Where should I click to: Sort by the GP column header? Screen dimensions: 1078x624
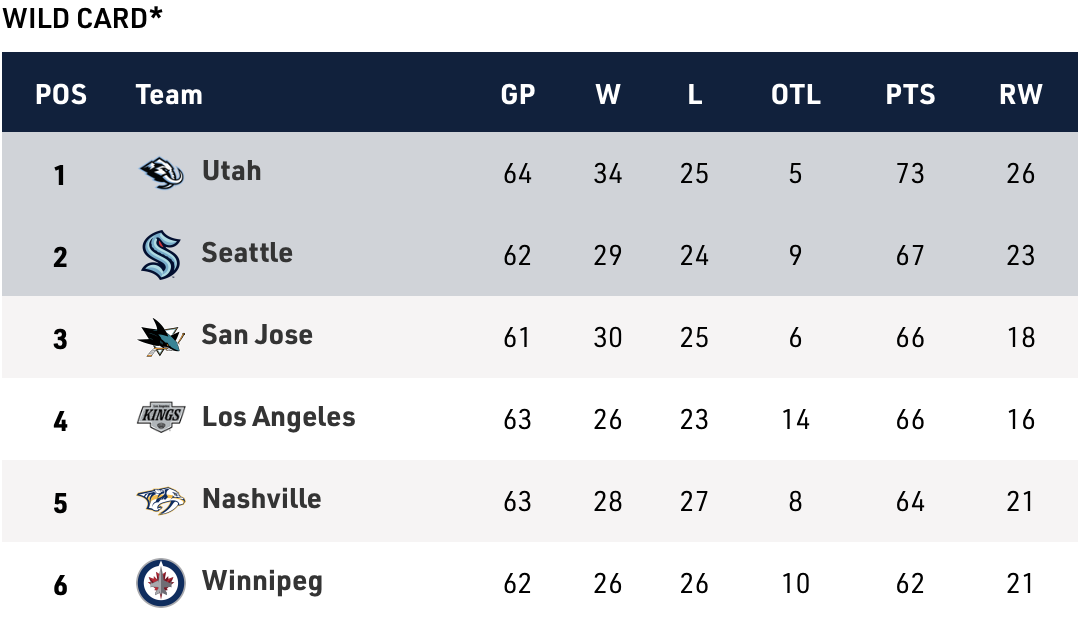coord(518,95)
